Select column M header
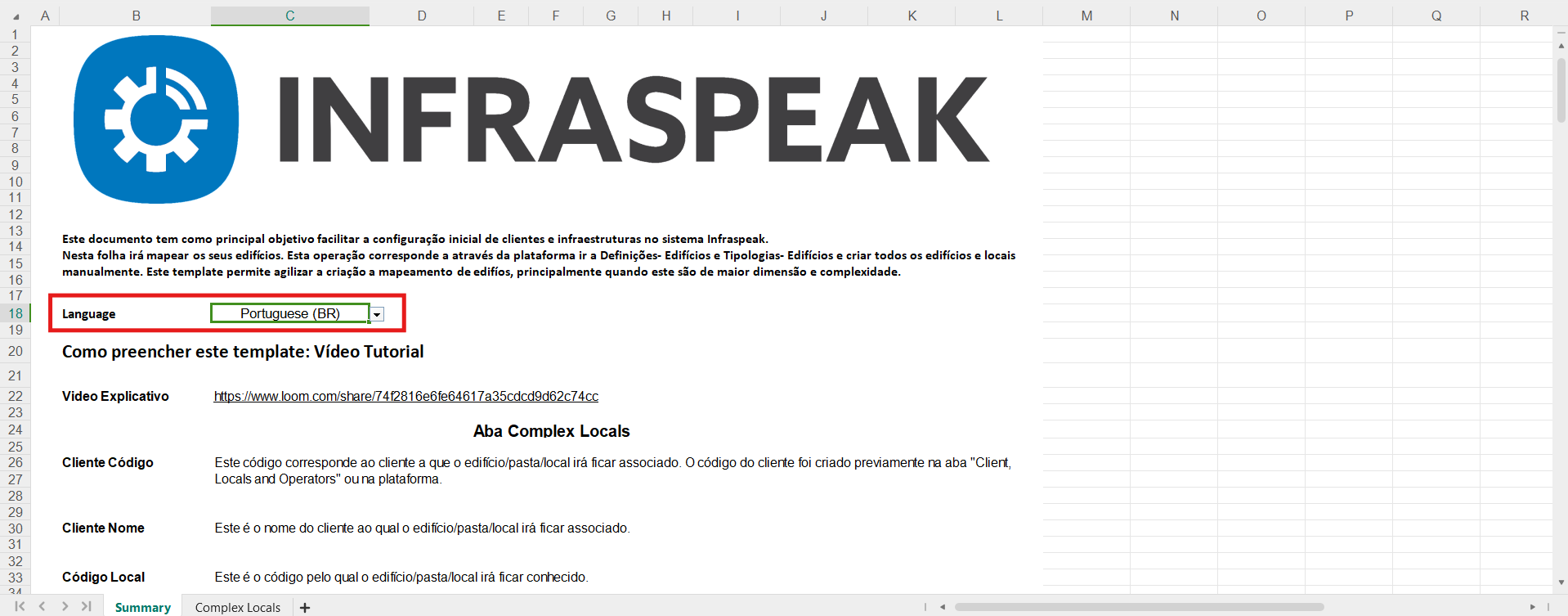 1086,16
